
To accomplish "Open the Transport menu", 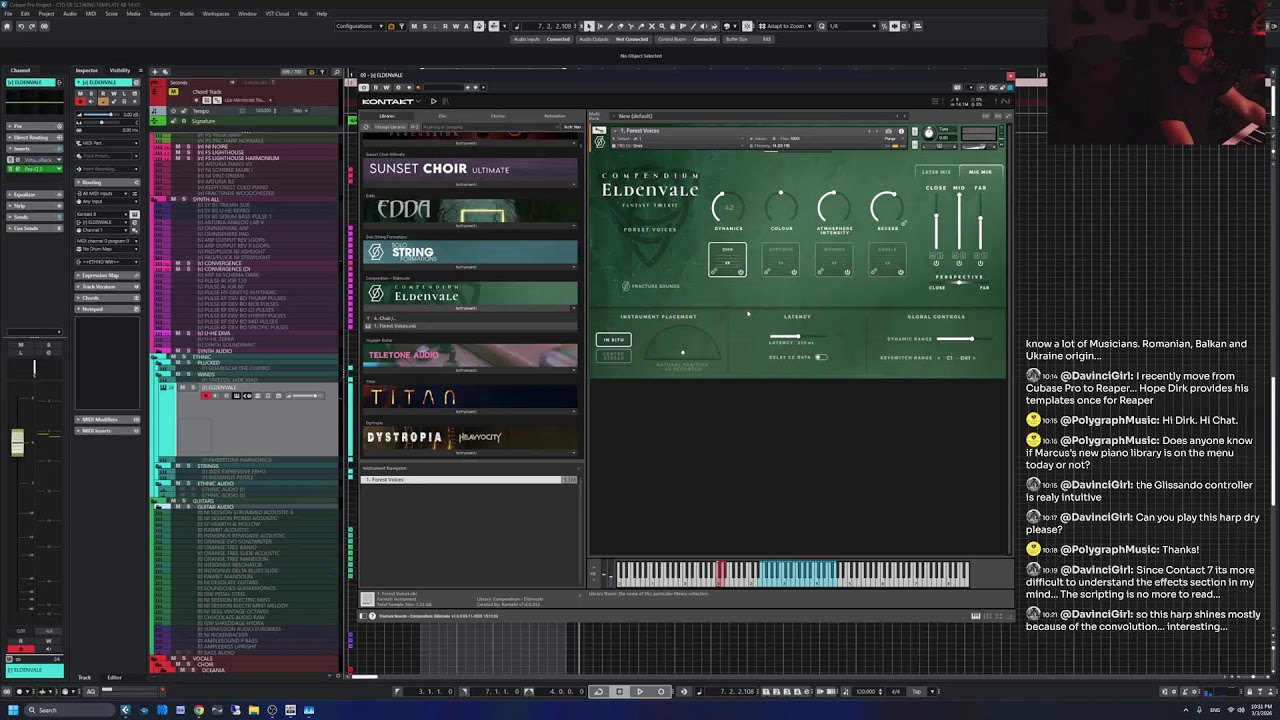I will coord(160,13).
